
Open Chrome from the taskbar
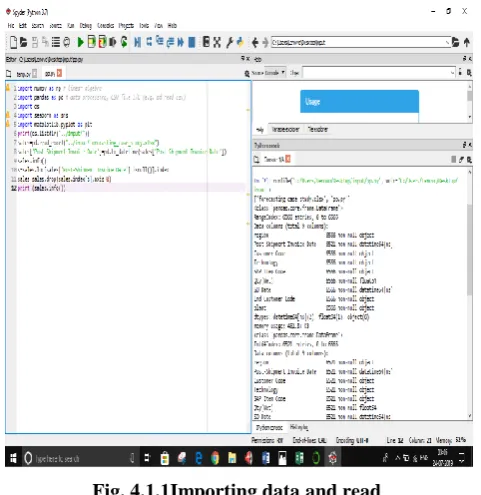pyautogui.click(x=215, y=458)
